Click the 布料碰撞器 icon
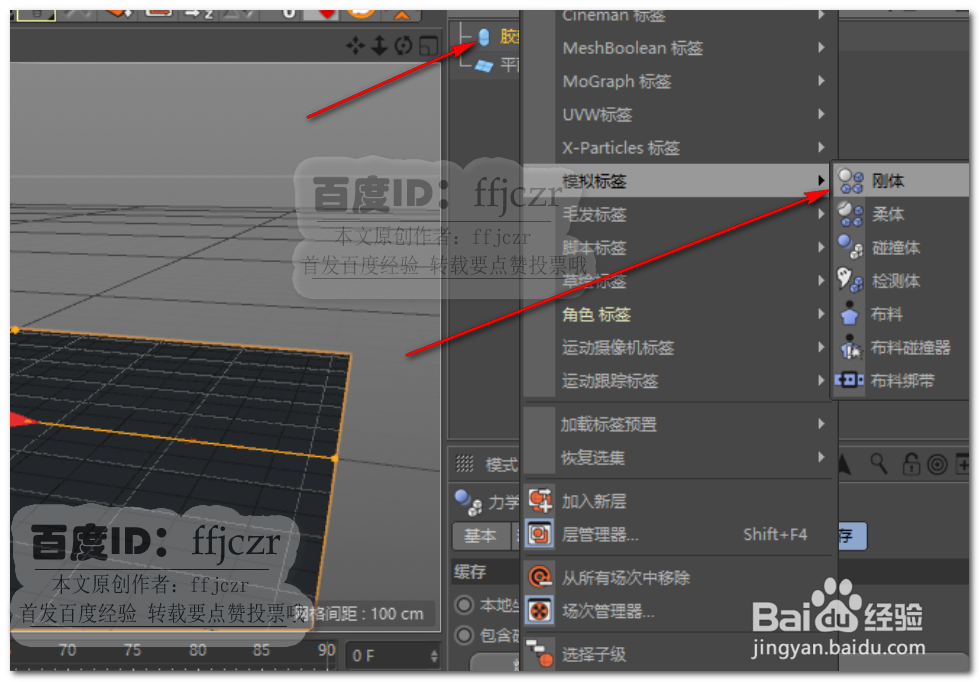The image size is (980, 682). 850,347
